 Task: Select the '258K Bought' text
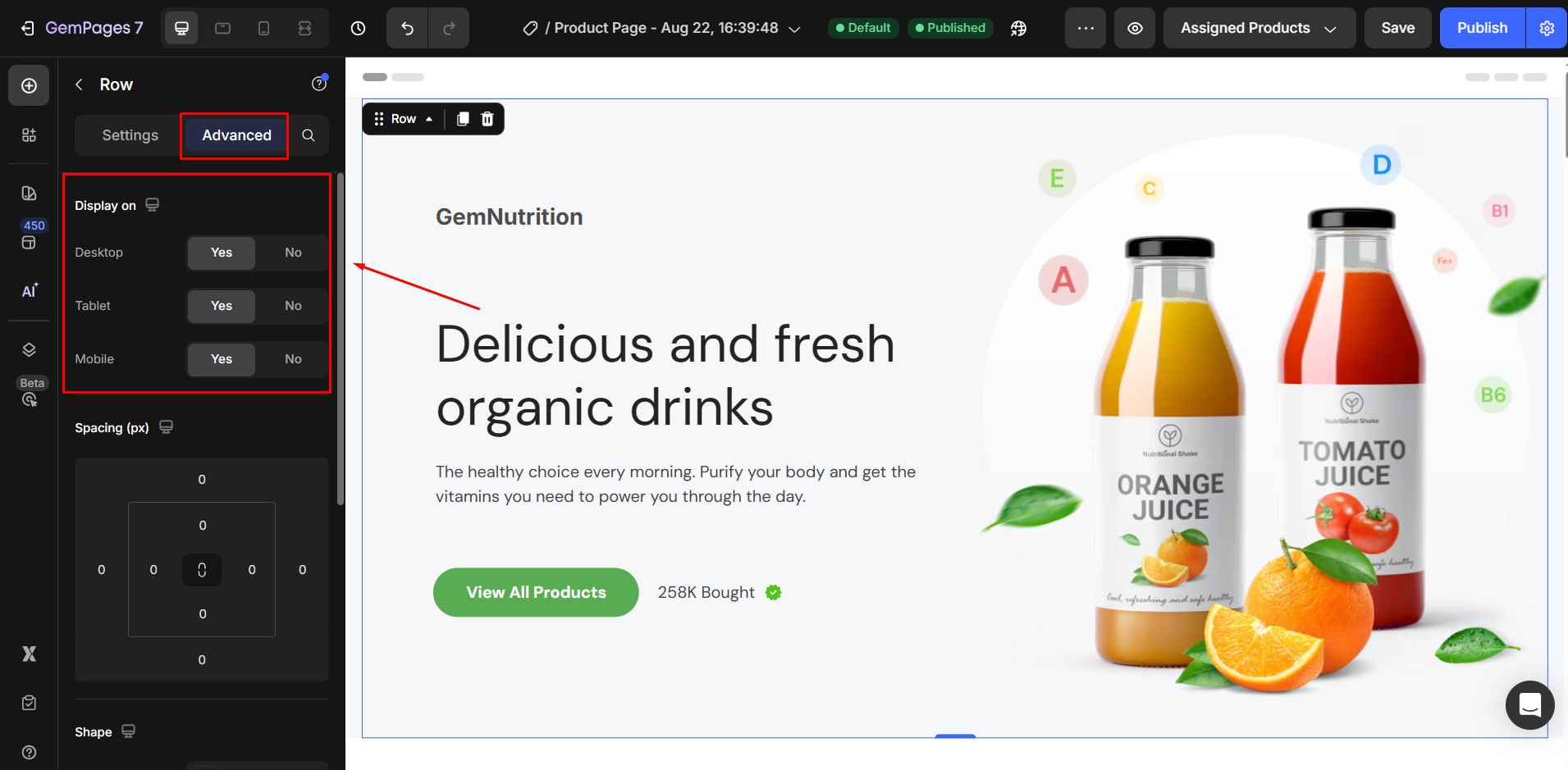tap(706, 592)
